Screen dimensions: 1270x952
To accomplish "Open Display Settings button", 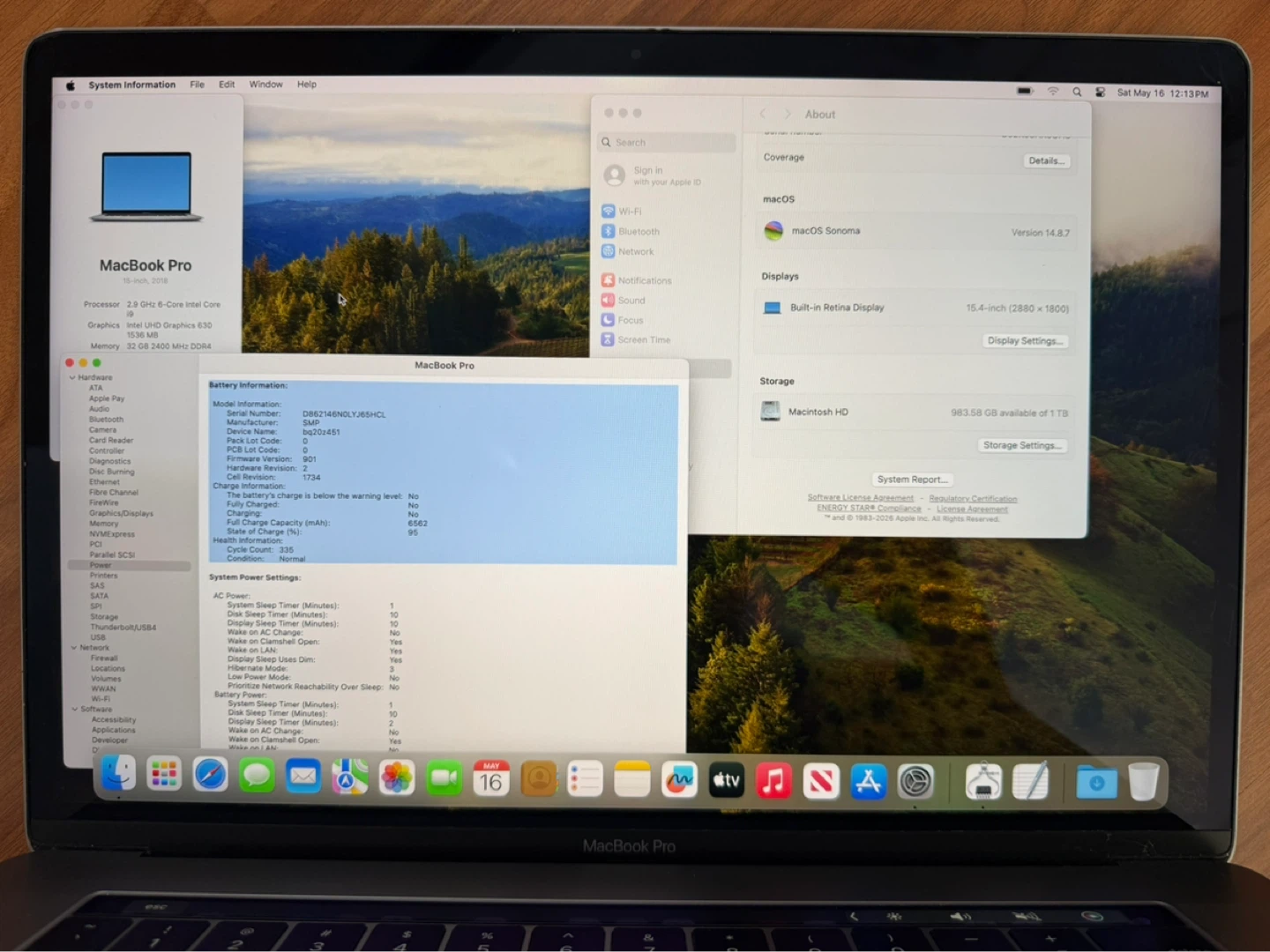I will 1025,340.
